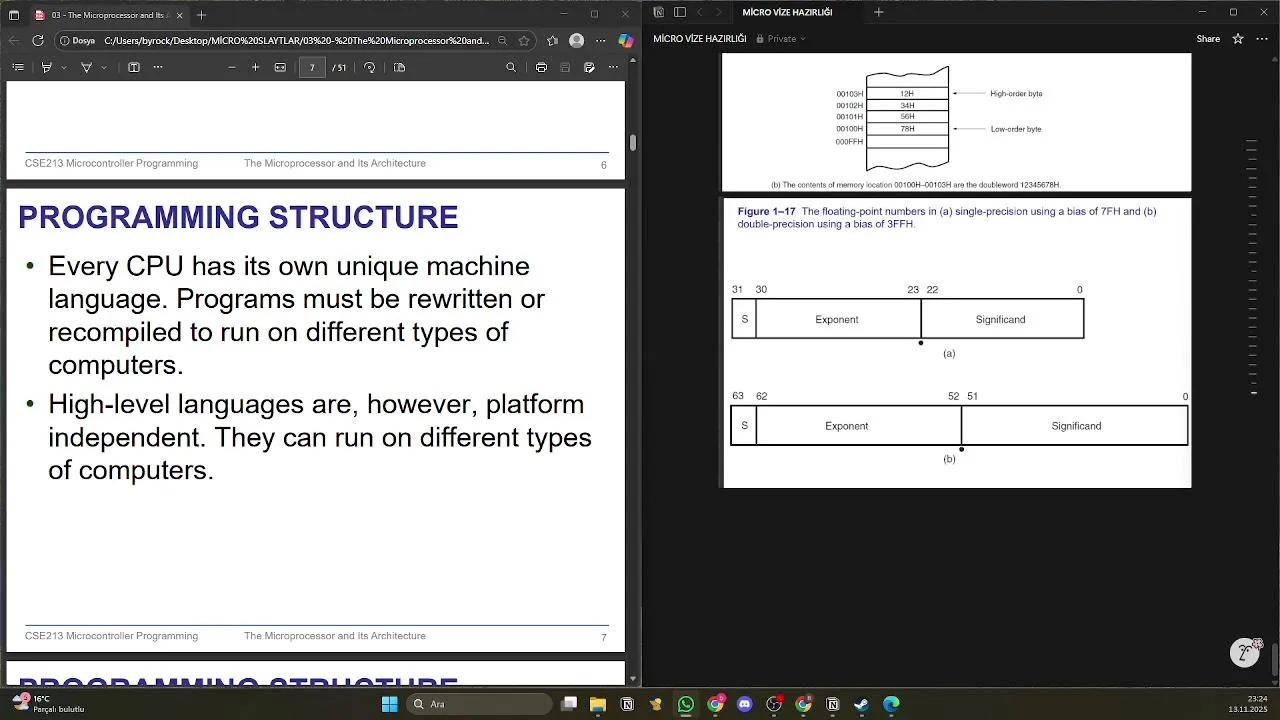
Task: Click the taskbar search box 'Ara'
Action: pos(480,704)
